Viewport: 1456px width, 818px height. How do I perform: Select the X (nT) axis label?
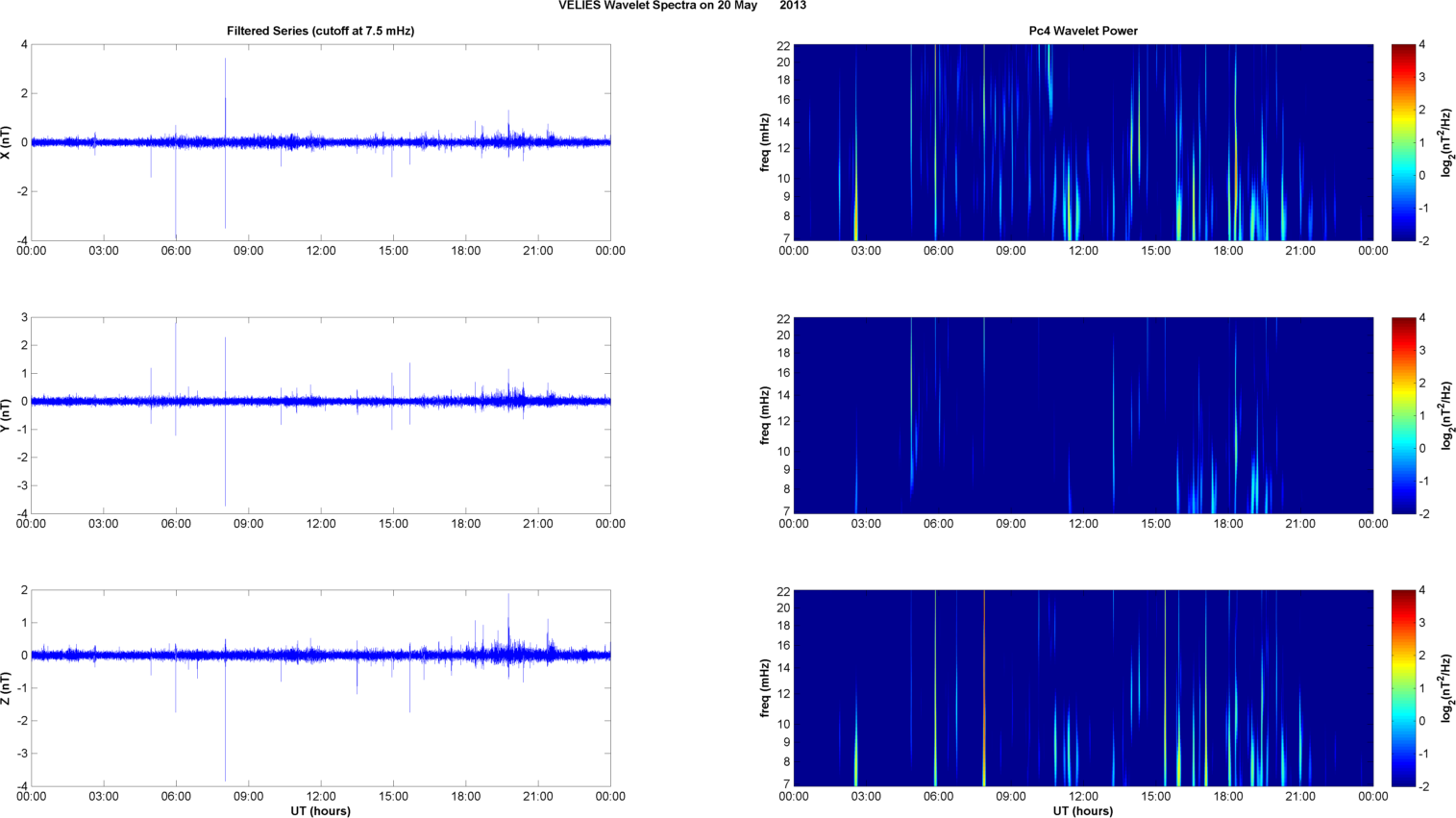click(x=7, y=142)
